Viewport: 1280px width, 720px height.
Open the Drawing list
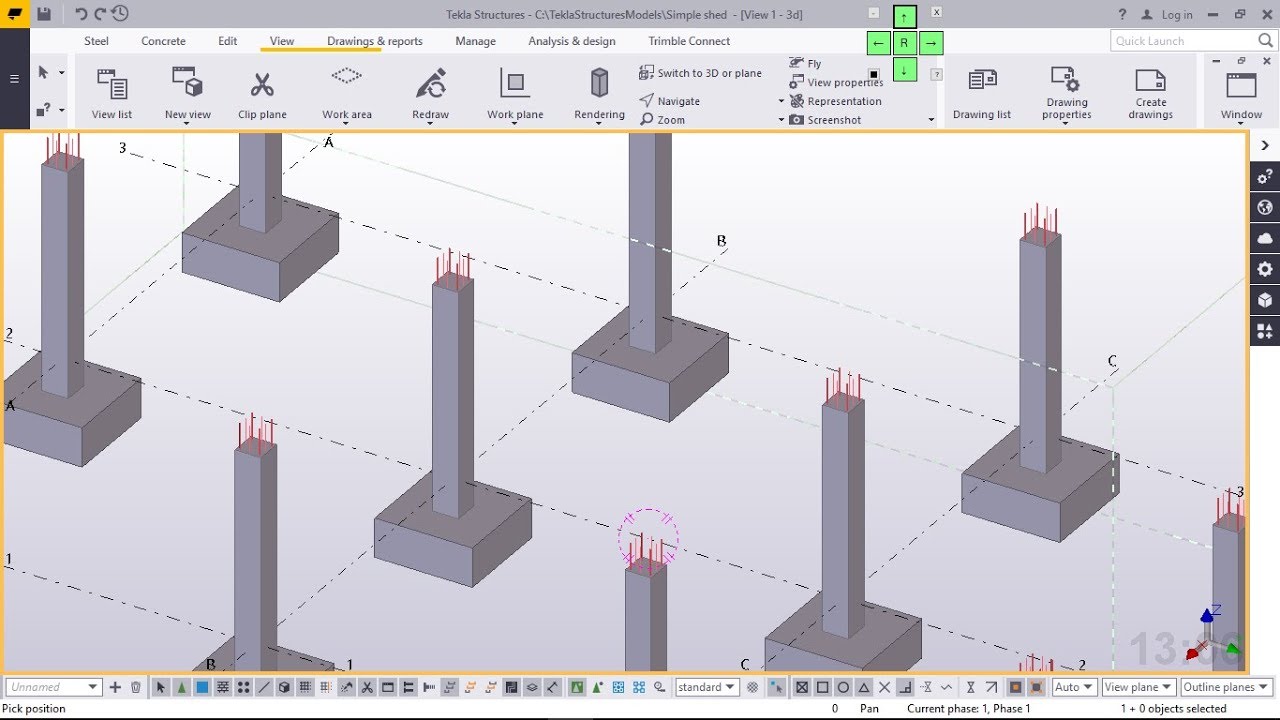click(982, 94)
